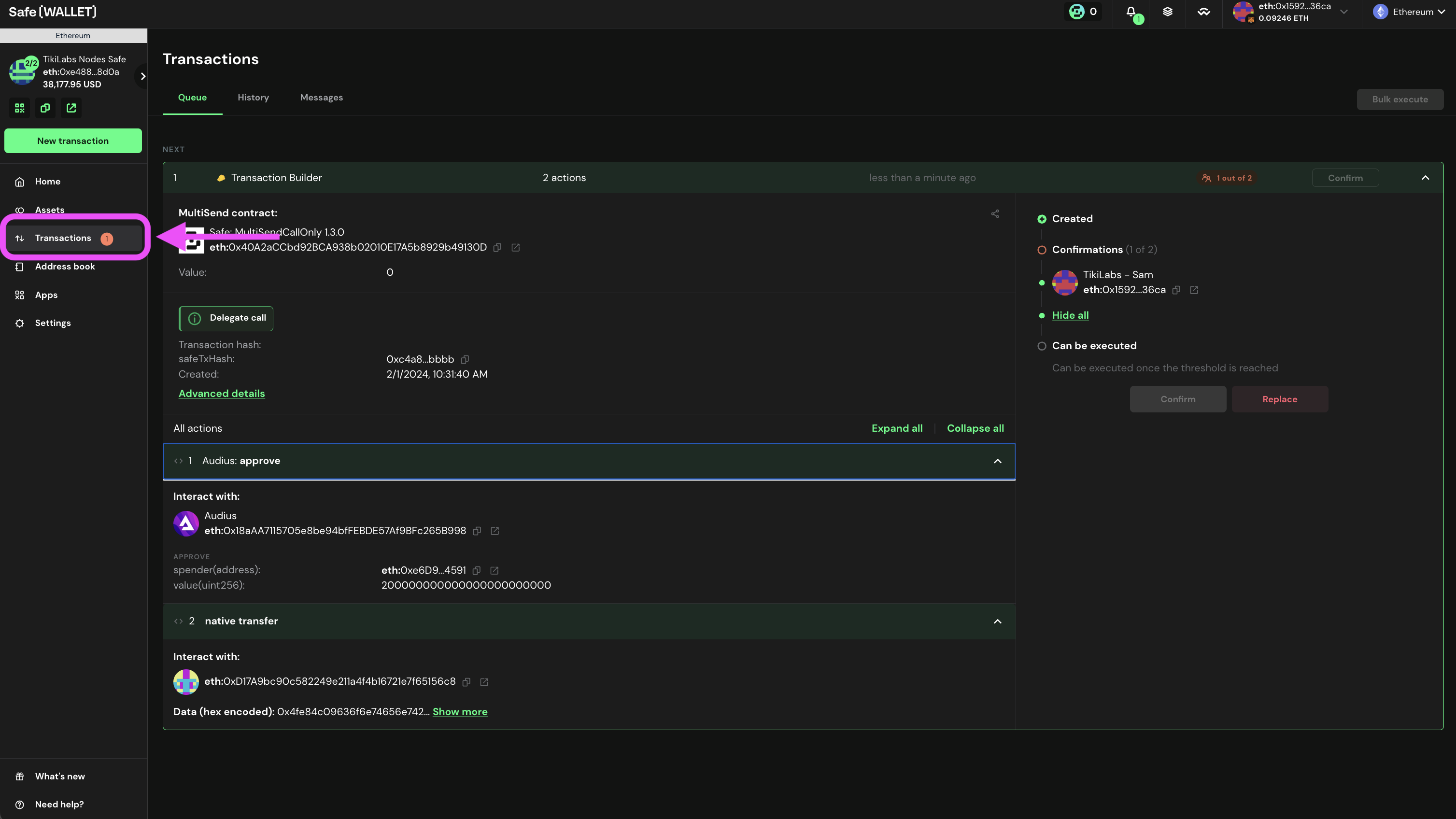1456x819 pixels.
Task: Open the notifications bell icon
Action: 1131,12
